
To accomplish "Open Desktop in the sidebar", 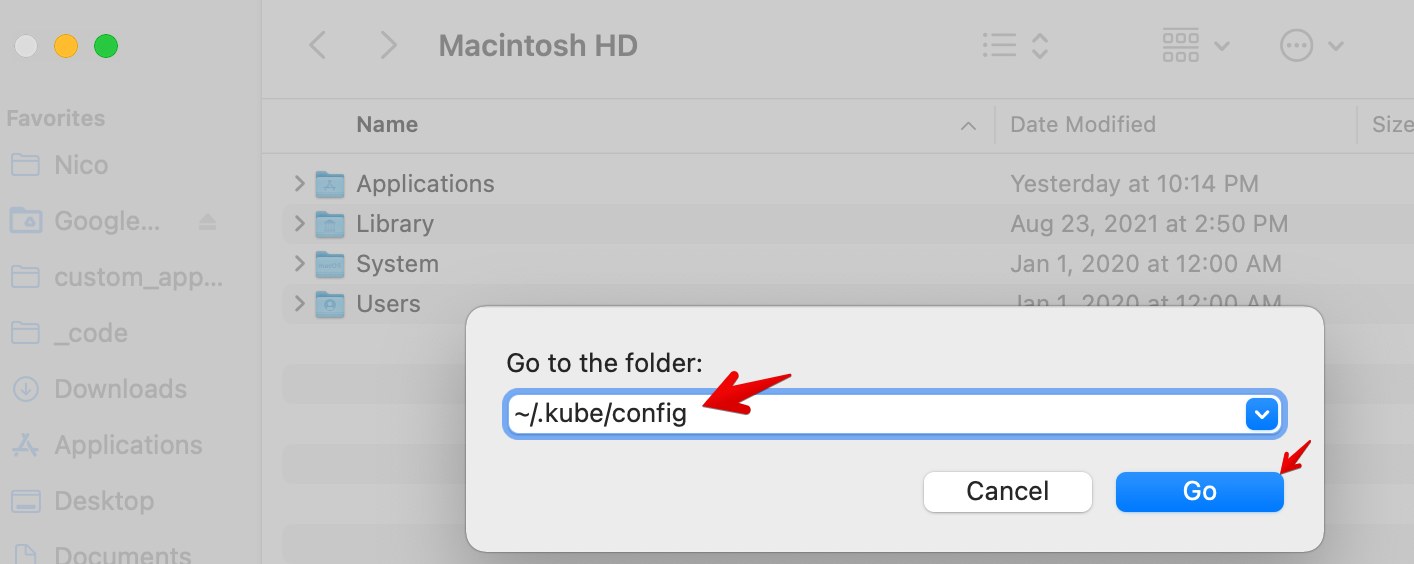I will 104,501.
